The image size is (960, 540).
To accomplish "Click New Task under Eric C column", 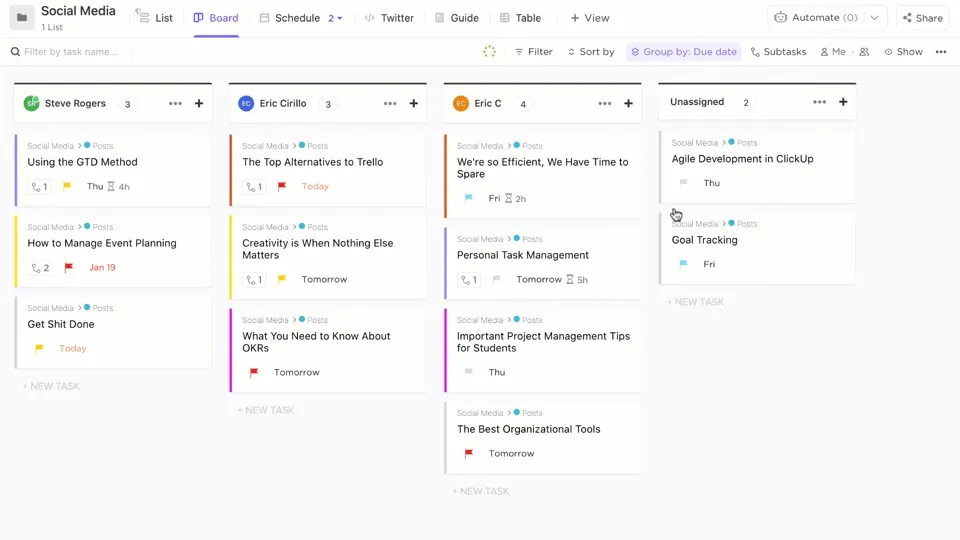I will pyautogui.click(x=481, y=491).
